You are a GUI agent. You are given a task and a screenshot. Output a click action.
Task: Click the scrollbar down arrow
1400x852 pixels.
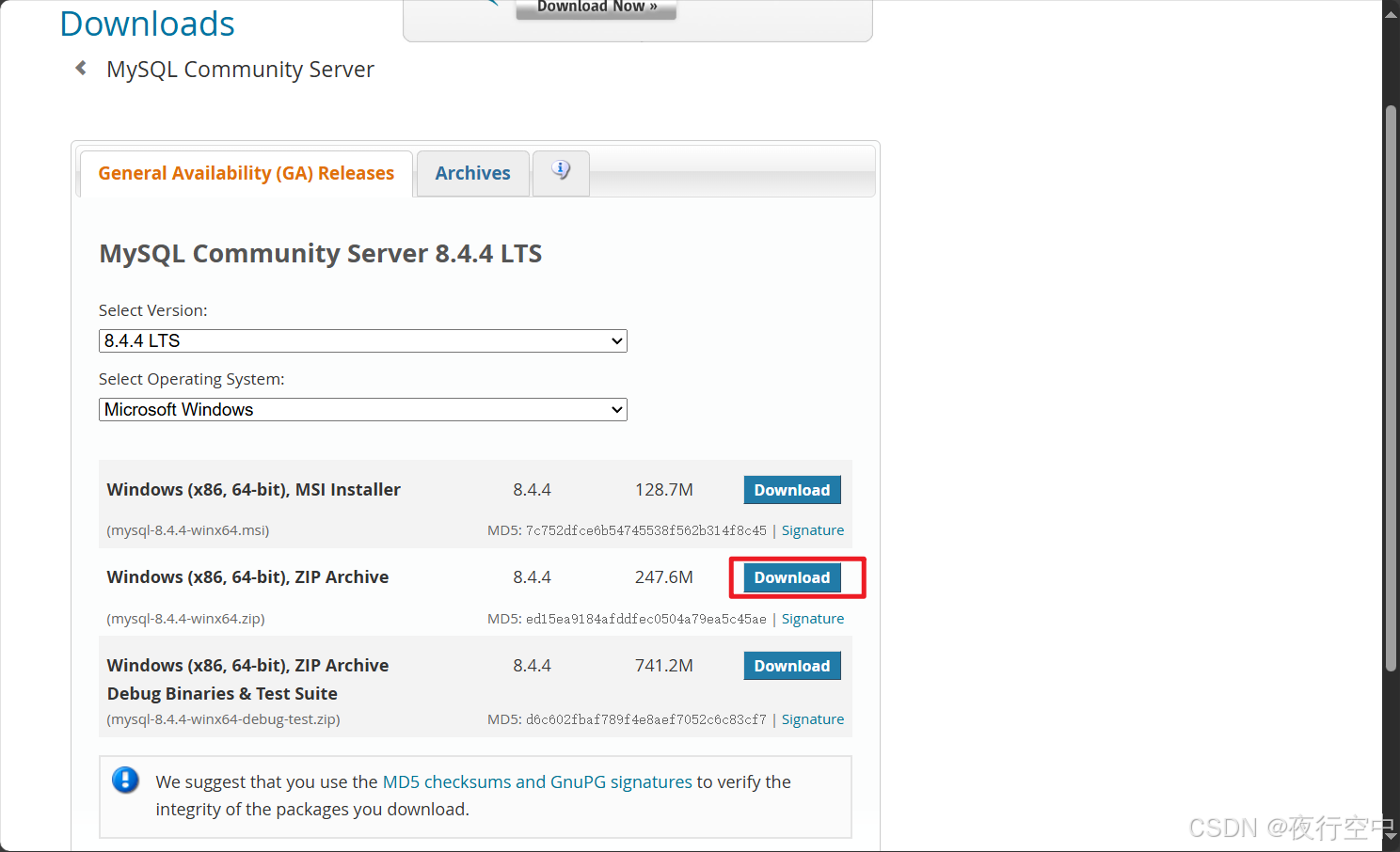click(x=1391, y=834)
